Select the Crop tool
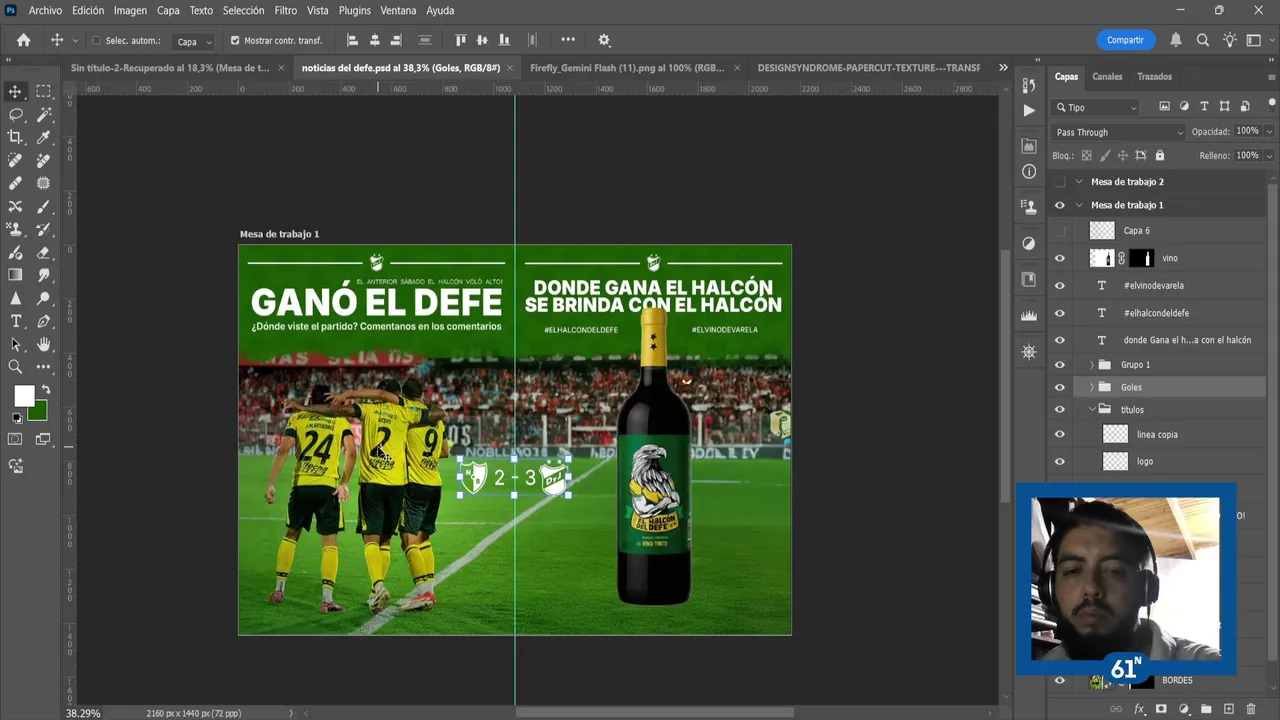 pos(15,137)
